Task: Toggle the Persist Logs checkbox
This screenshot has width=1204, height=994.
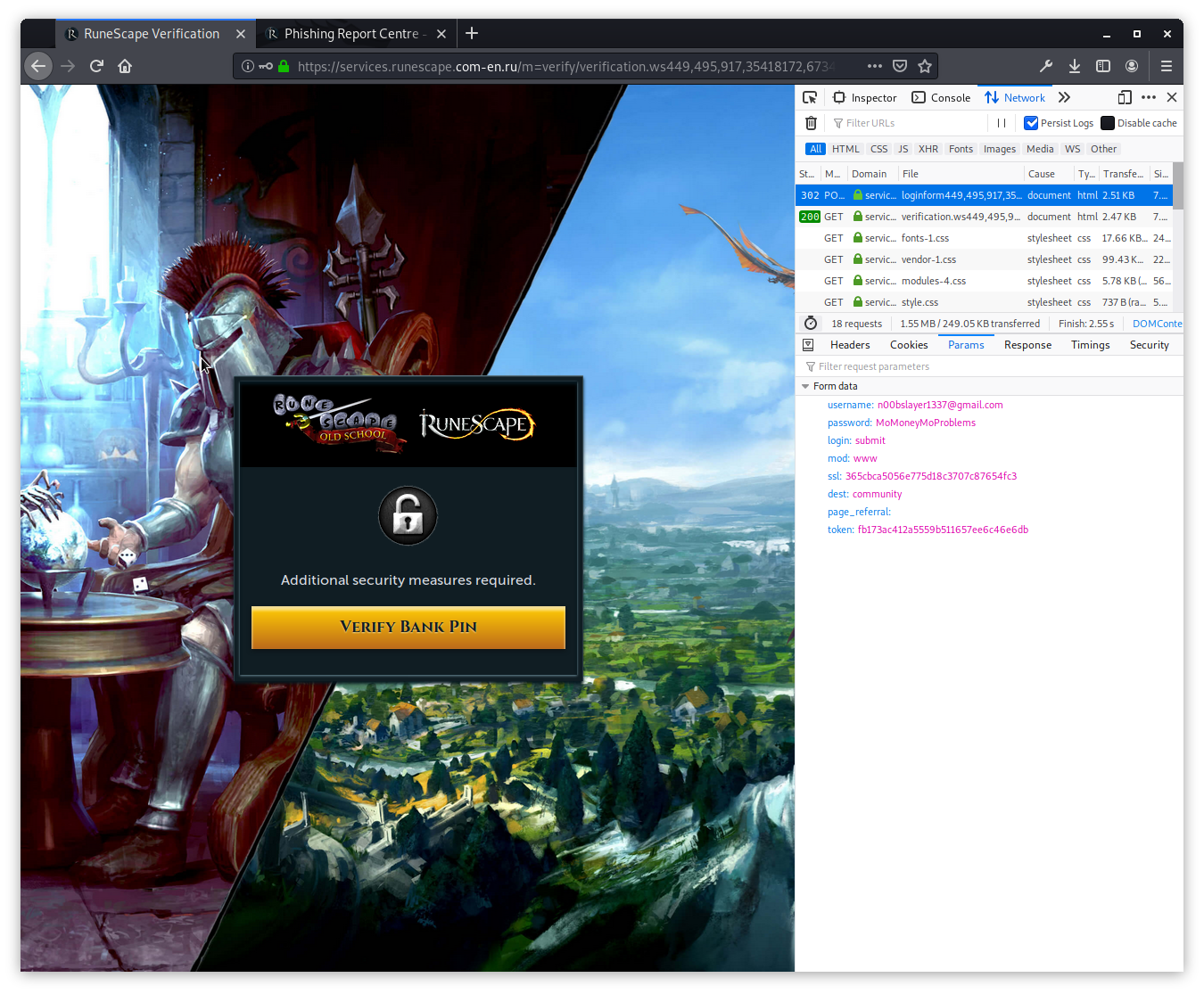Action: [1031, 123]
